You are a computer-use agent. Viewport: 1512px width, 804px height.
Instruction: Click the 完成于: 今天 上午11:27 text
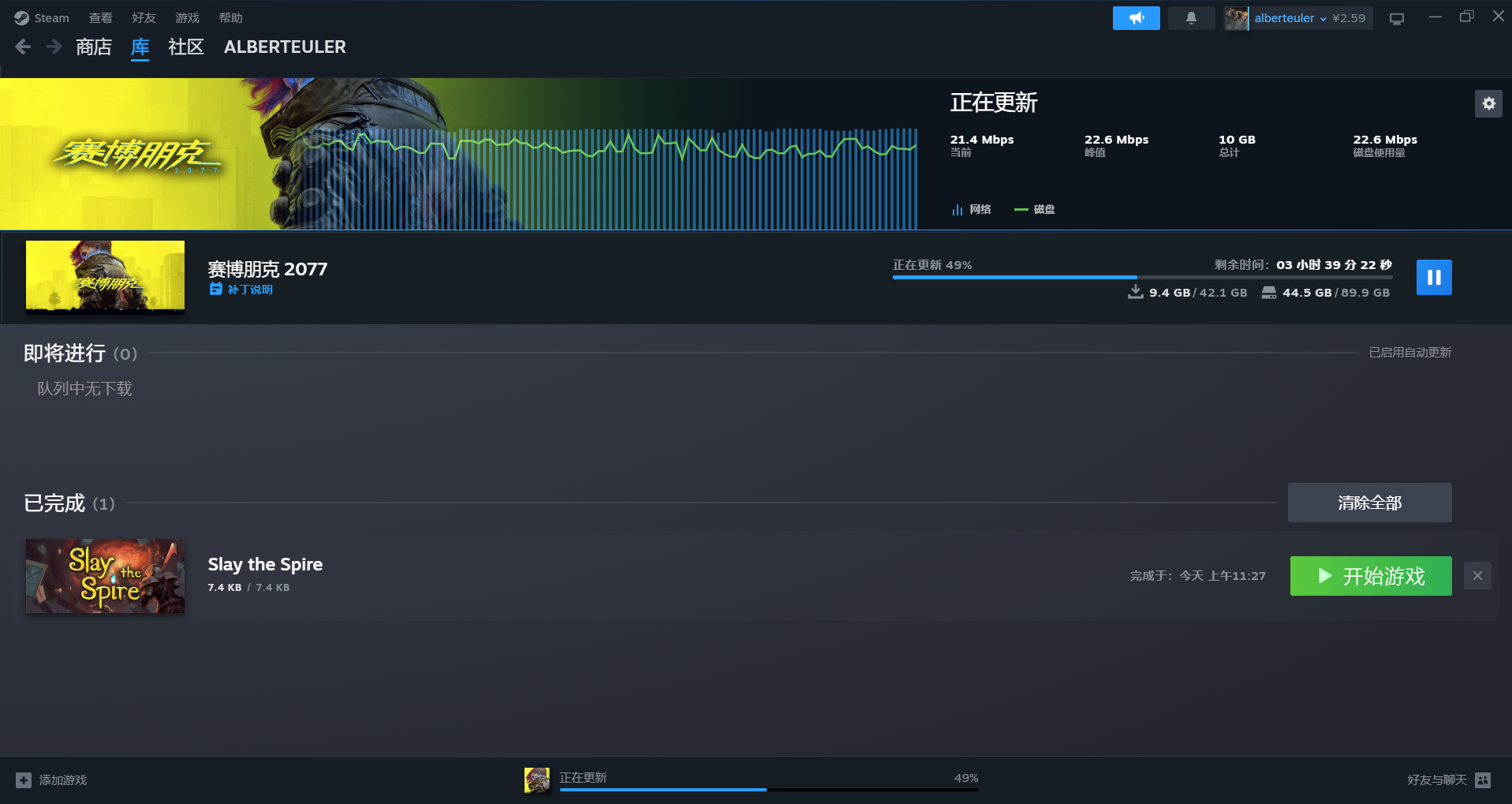(x=1197, y=576)
